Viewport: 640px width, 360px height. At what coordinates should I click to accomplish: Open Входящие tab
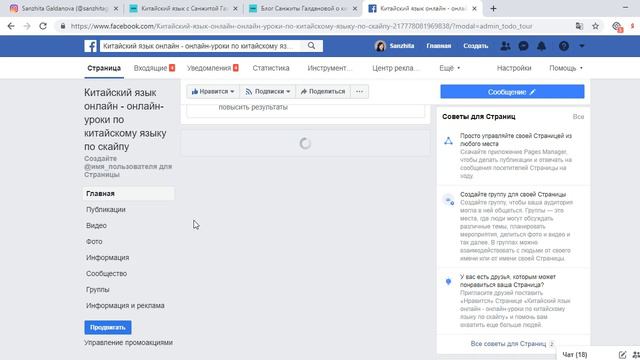pos(154,68)
